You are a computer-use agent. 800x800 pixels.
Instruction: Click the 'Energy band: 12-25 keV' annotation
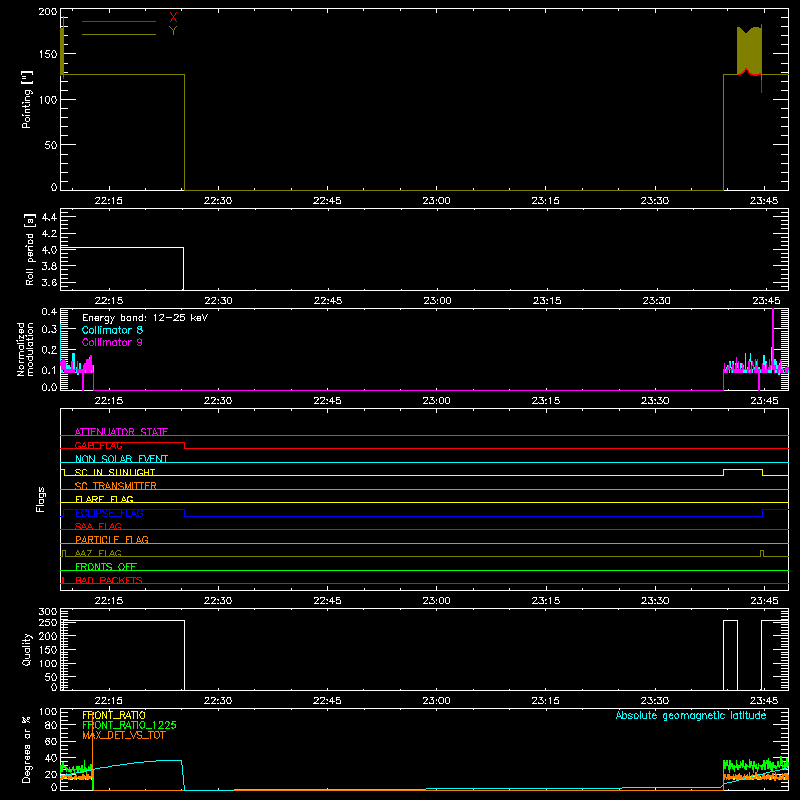pos(145,318)
